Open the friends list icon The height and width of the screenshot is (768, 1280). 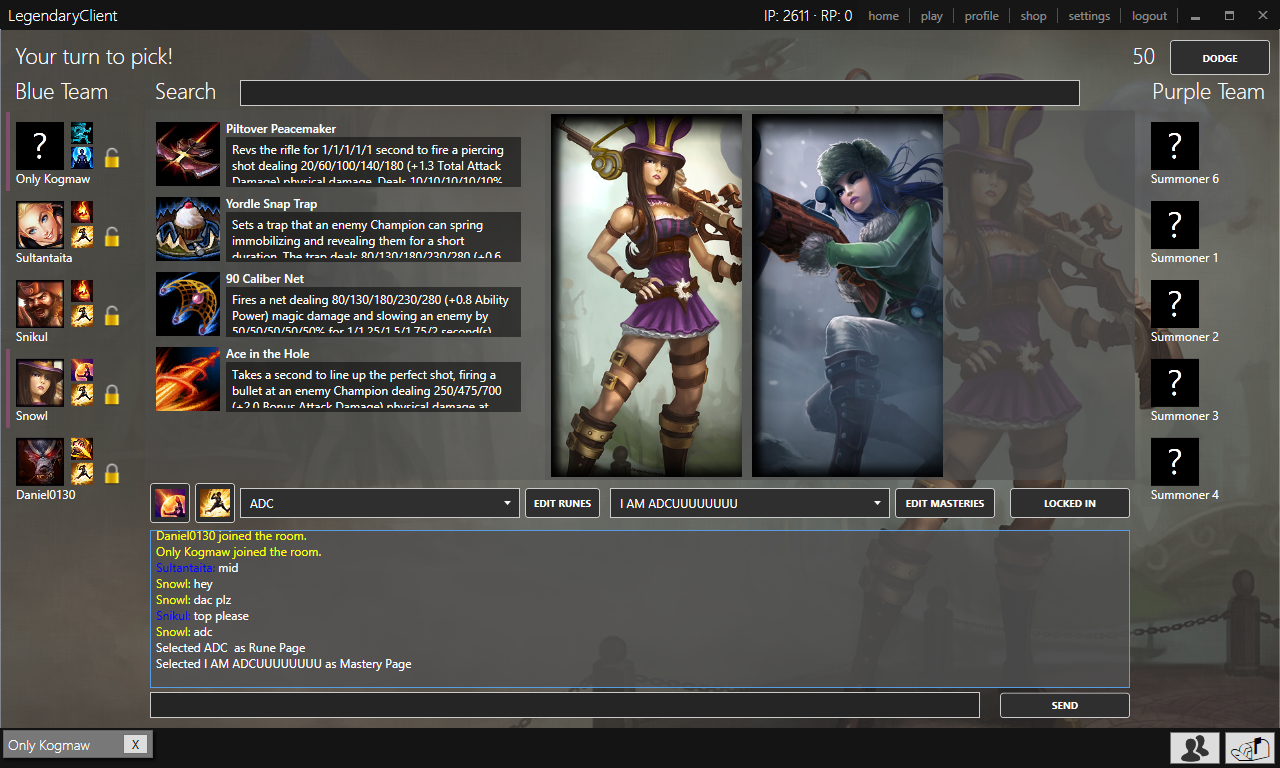point(1195,748)
